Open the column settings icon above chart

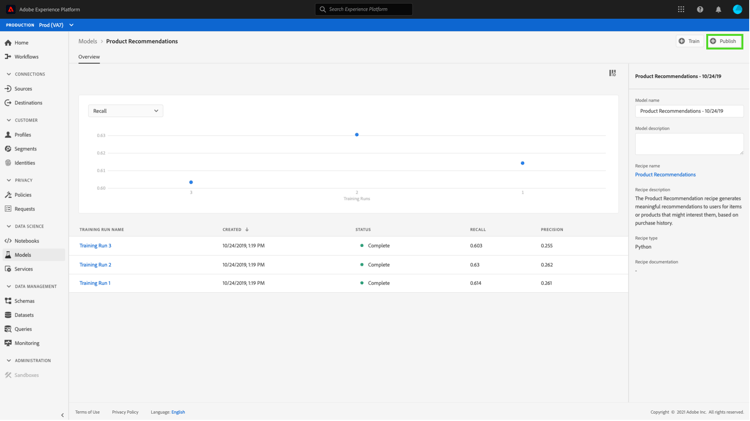click(x=612, y=73)
